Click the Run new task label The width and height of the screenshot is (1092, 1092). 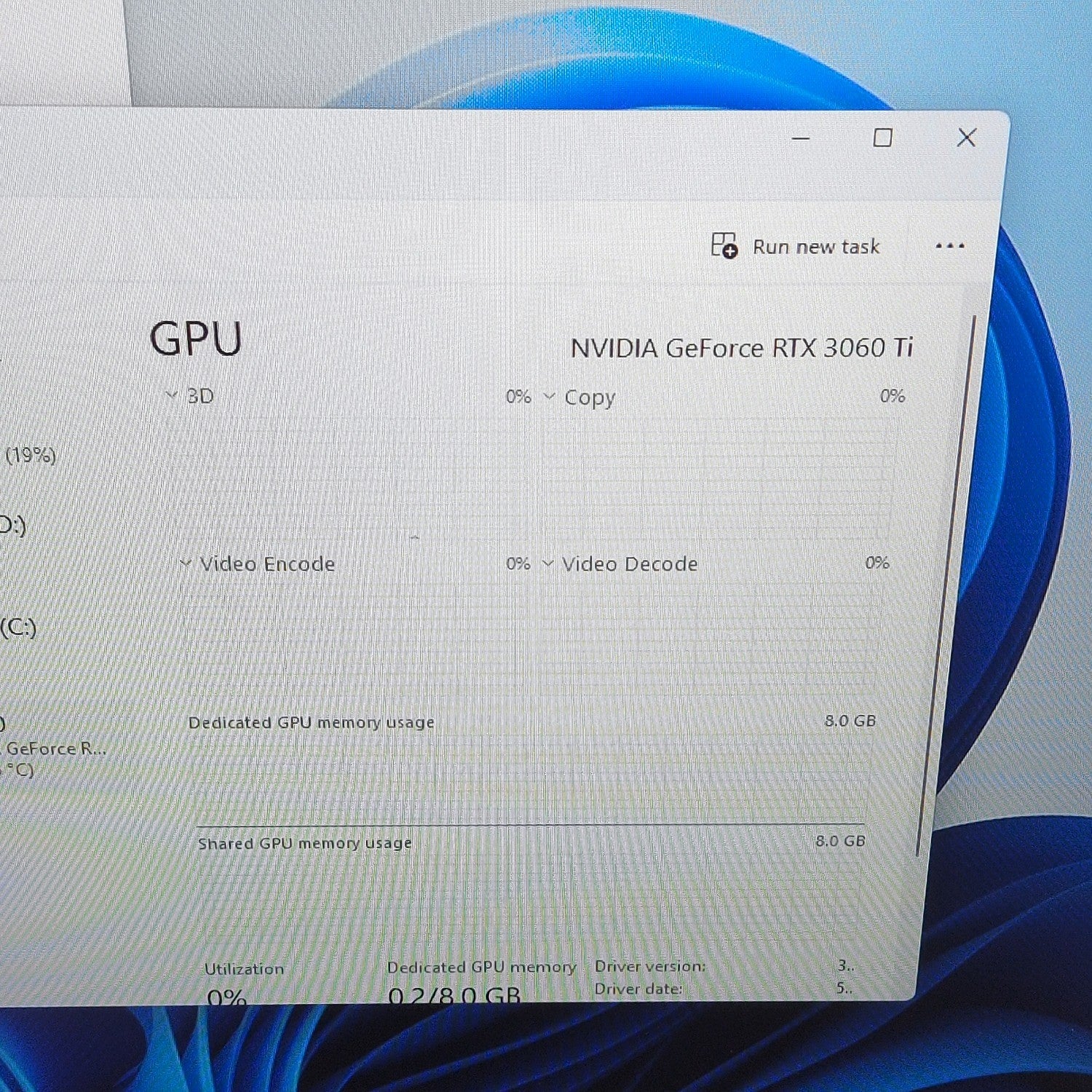click(816, 247)
